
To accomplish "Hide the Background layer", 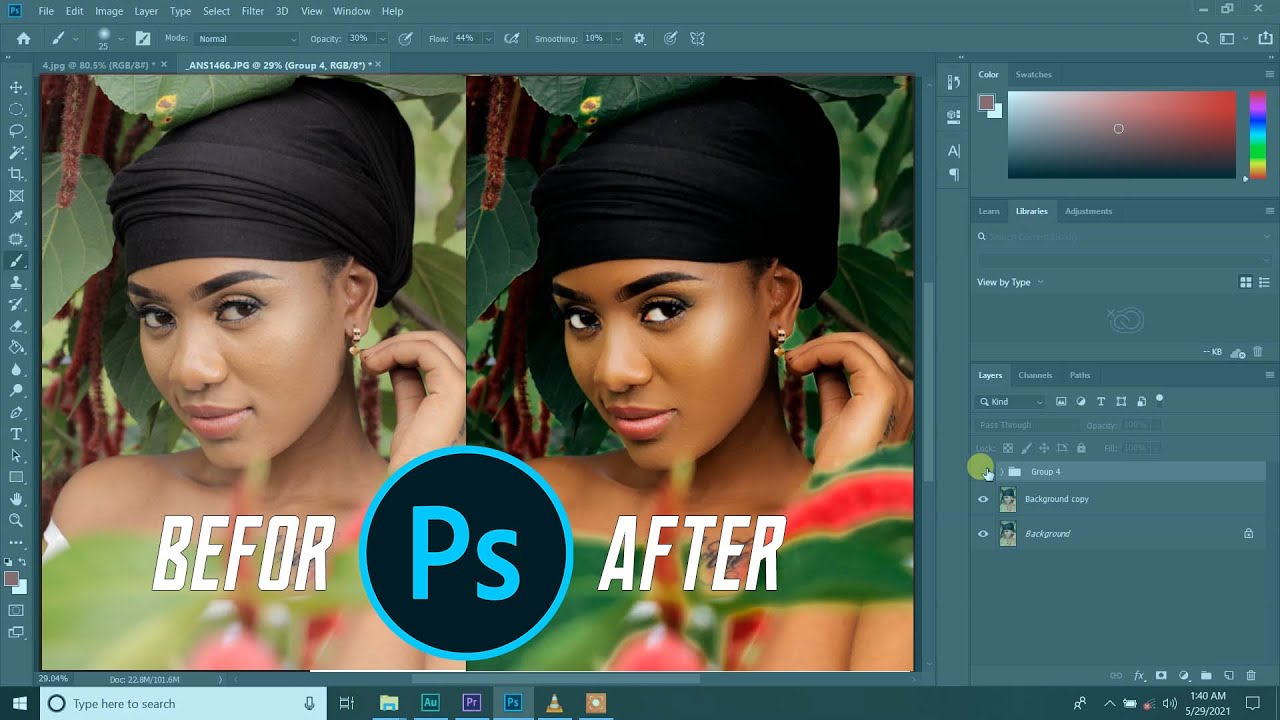I will click(x=983, y=534).
